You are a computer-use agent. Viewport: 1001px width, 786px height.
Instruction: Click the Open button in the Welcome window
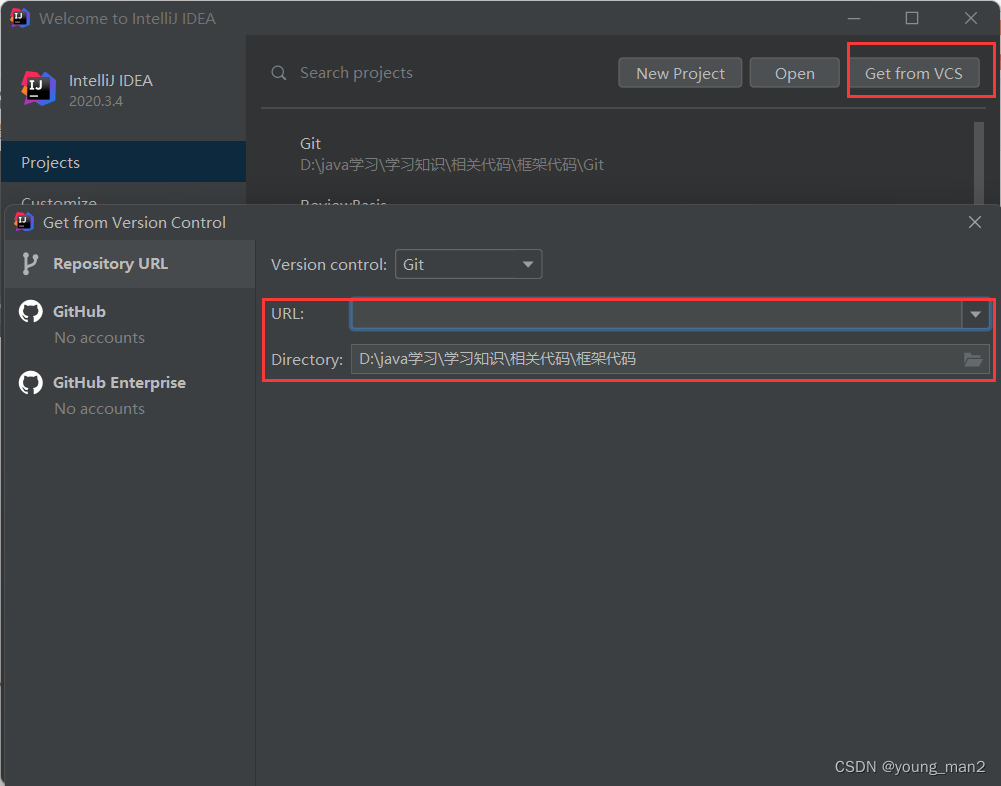(x=794, y=73)
